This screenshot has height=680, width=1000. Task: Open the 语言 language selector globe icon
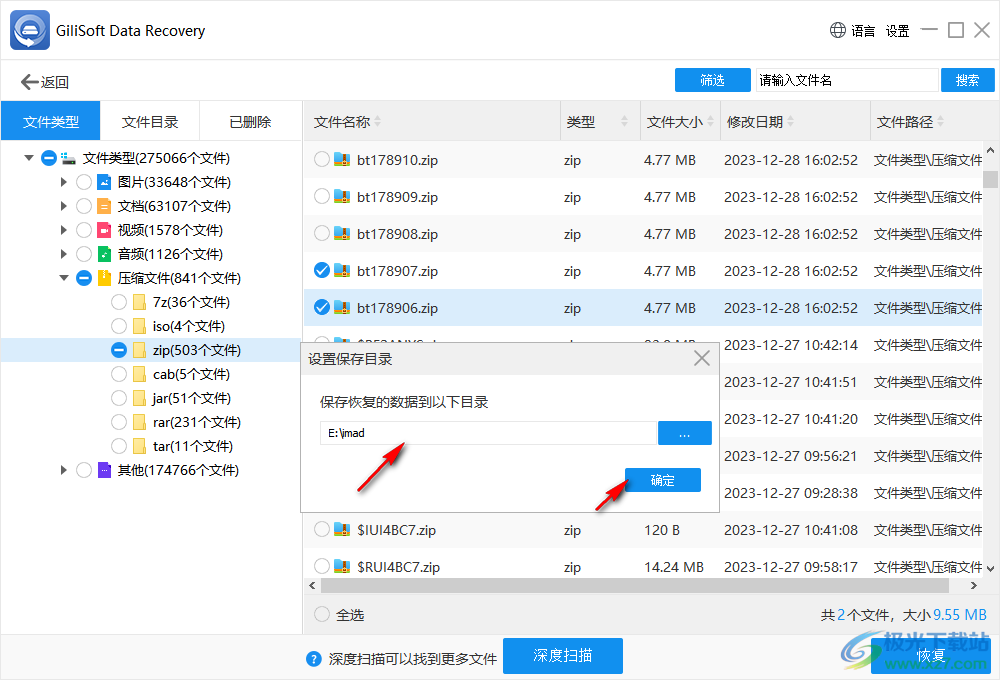point(836,30)
